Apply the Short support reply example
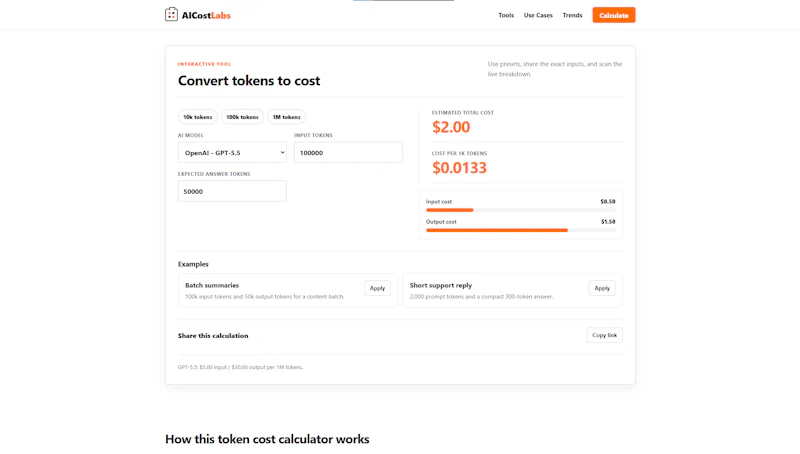Image resolution: width=800 pixels, height=454 pixels. pos(602,288)
